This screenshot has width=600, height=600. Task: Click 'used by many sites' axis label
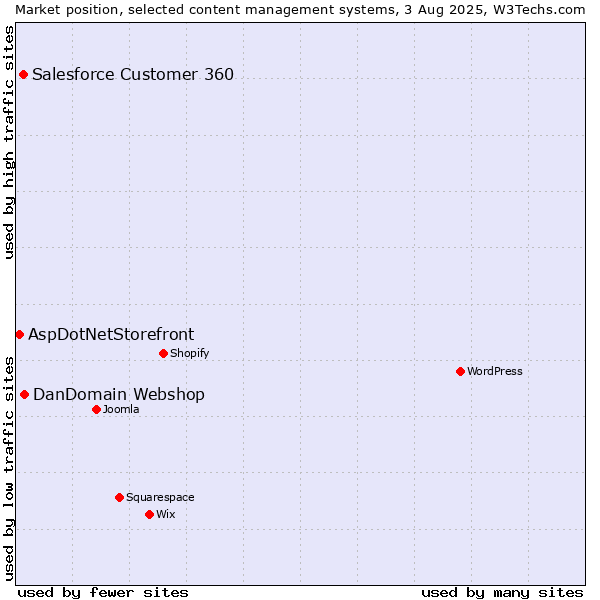[x=502, y=593]
